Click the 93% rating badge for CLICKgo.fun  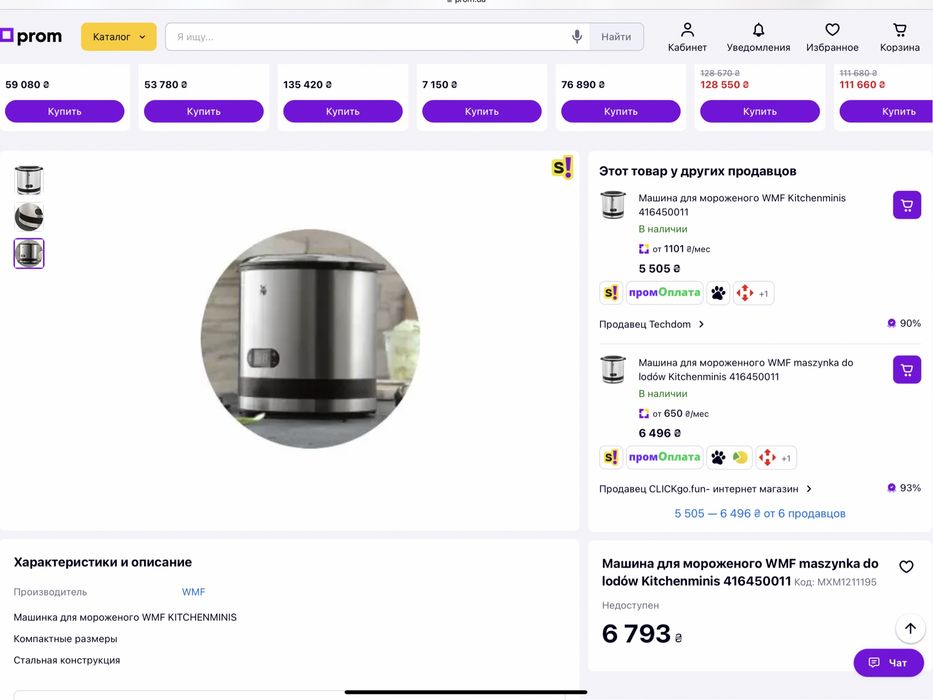click(x=904, y=488)
